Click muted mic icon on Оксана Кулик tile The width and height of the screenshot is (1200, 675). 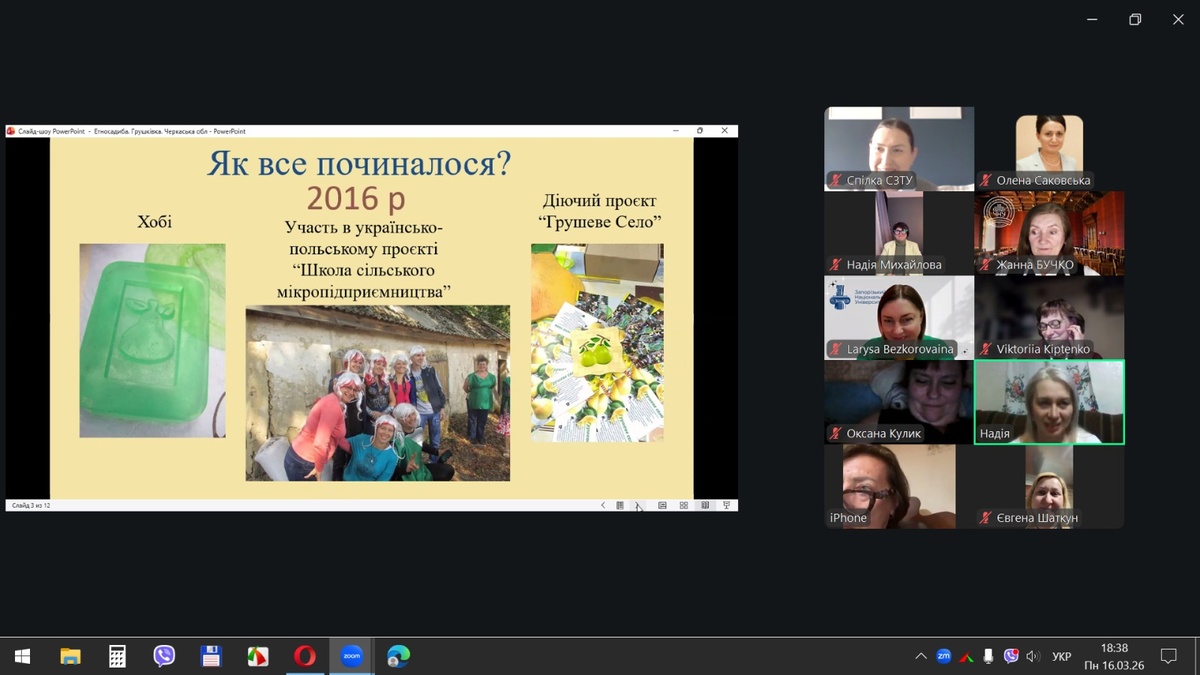pyautogui.click(x=835, y=434)
